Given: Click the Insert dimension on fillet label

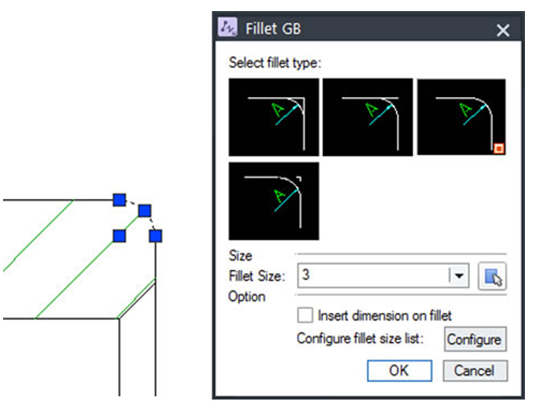Looking at the screenshot, I should coord(385,316).
